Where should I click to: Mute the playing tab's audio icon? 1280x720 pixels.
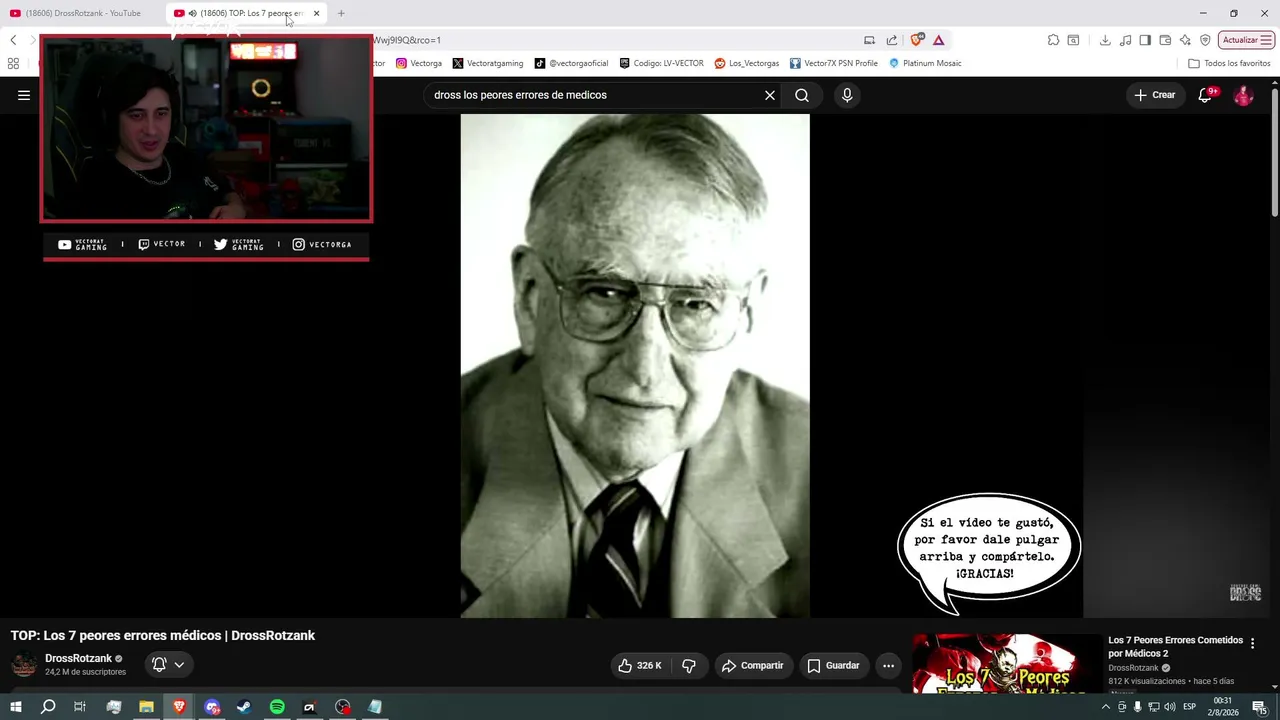point(192,13)
